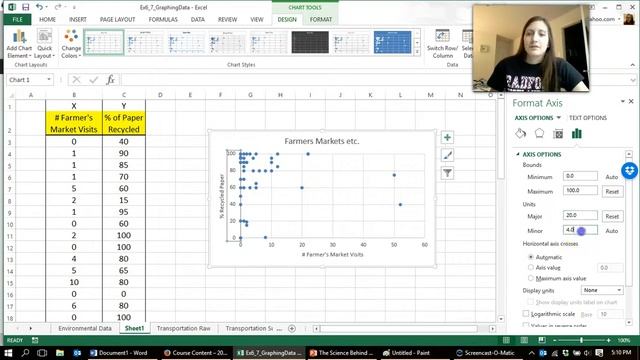
Task: Click the Undo arrow icon
Action: click(39, 7)
